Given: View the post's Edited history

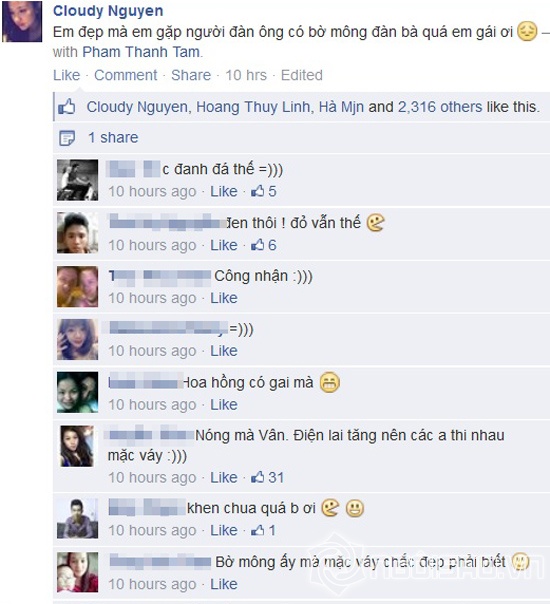Looking at the screenshot, I should [302, 75].
